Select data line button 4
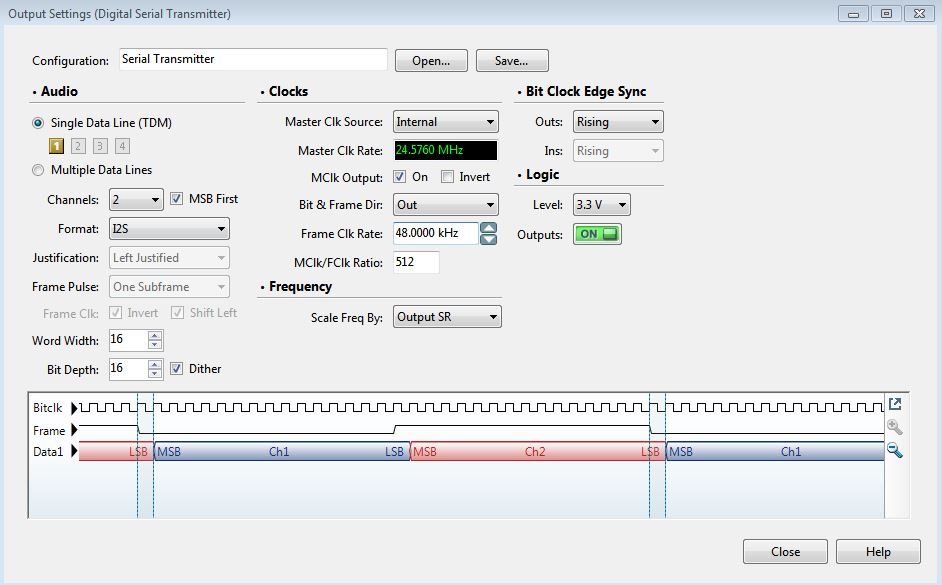Screen dimensions: 942x585 (122, 146)
